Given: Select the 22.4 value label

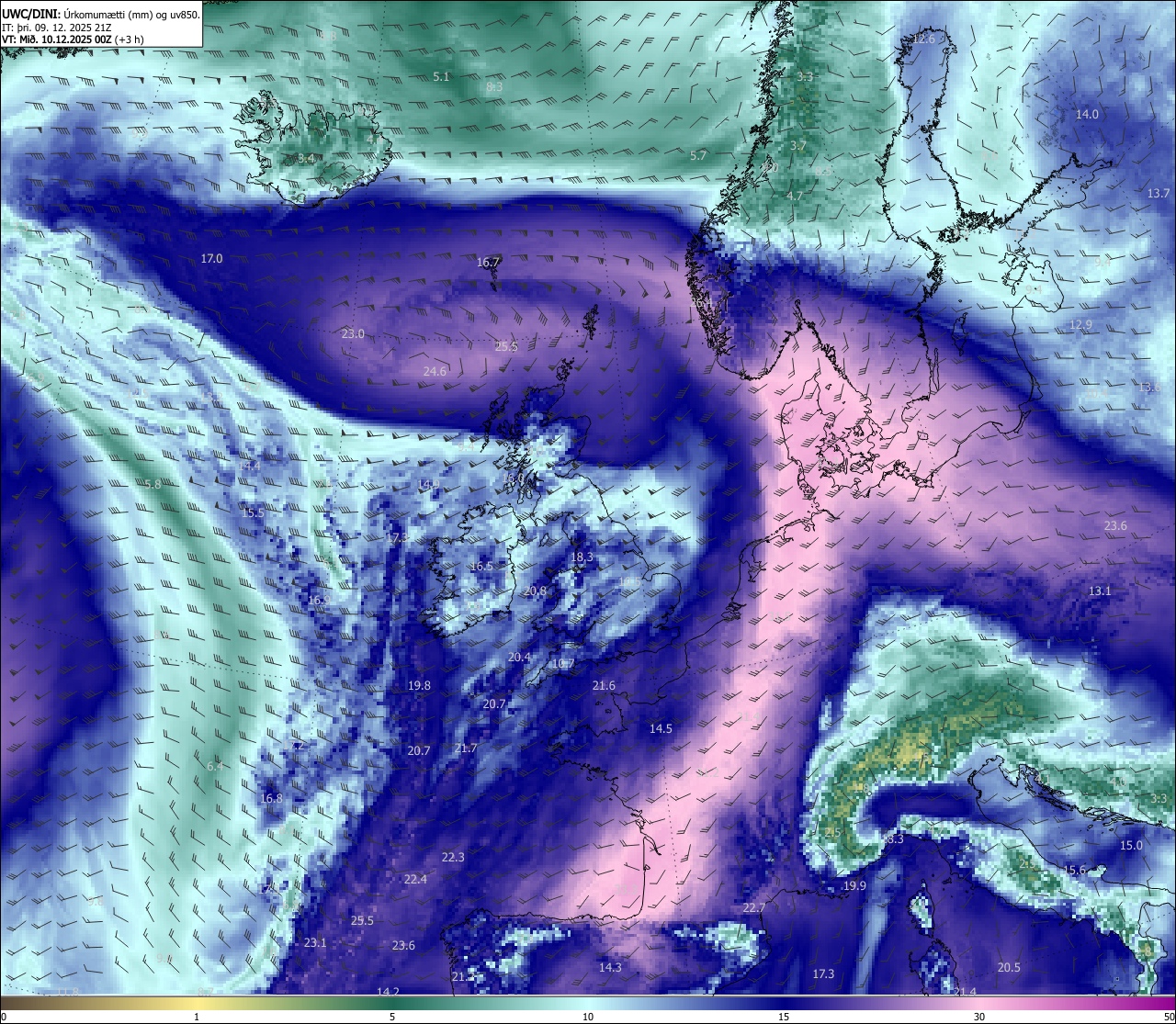Looking at the screenshot, I should click(x=415, y=879).
